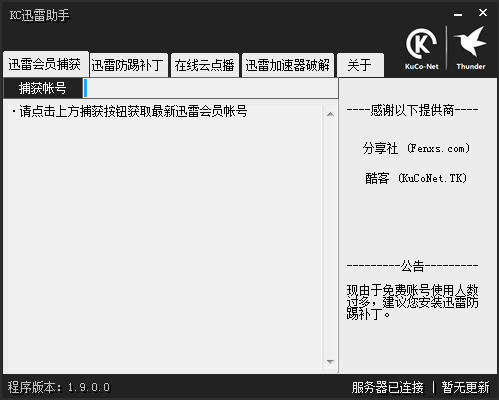Click the announcement text about 迅雷防踢补丁

click(412, 302)
